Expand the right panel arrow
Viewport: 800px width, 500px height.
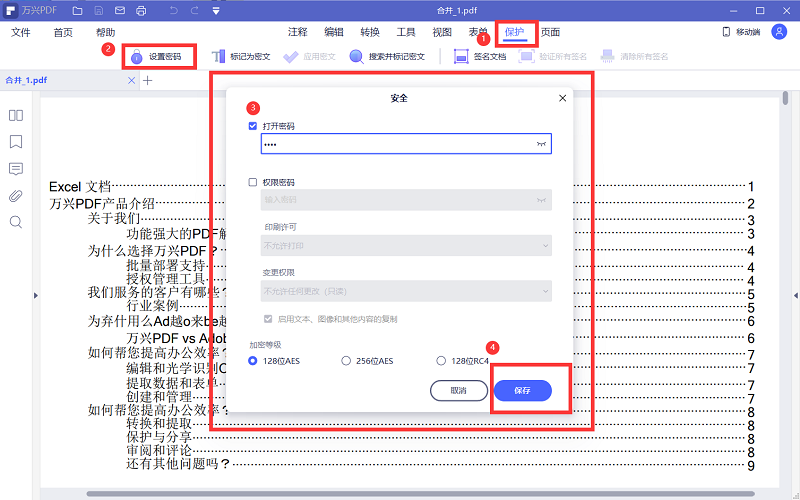pos(795,295)
